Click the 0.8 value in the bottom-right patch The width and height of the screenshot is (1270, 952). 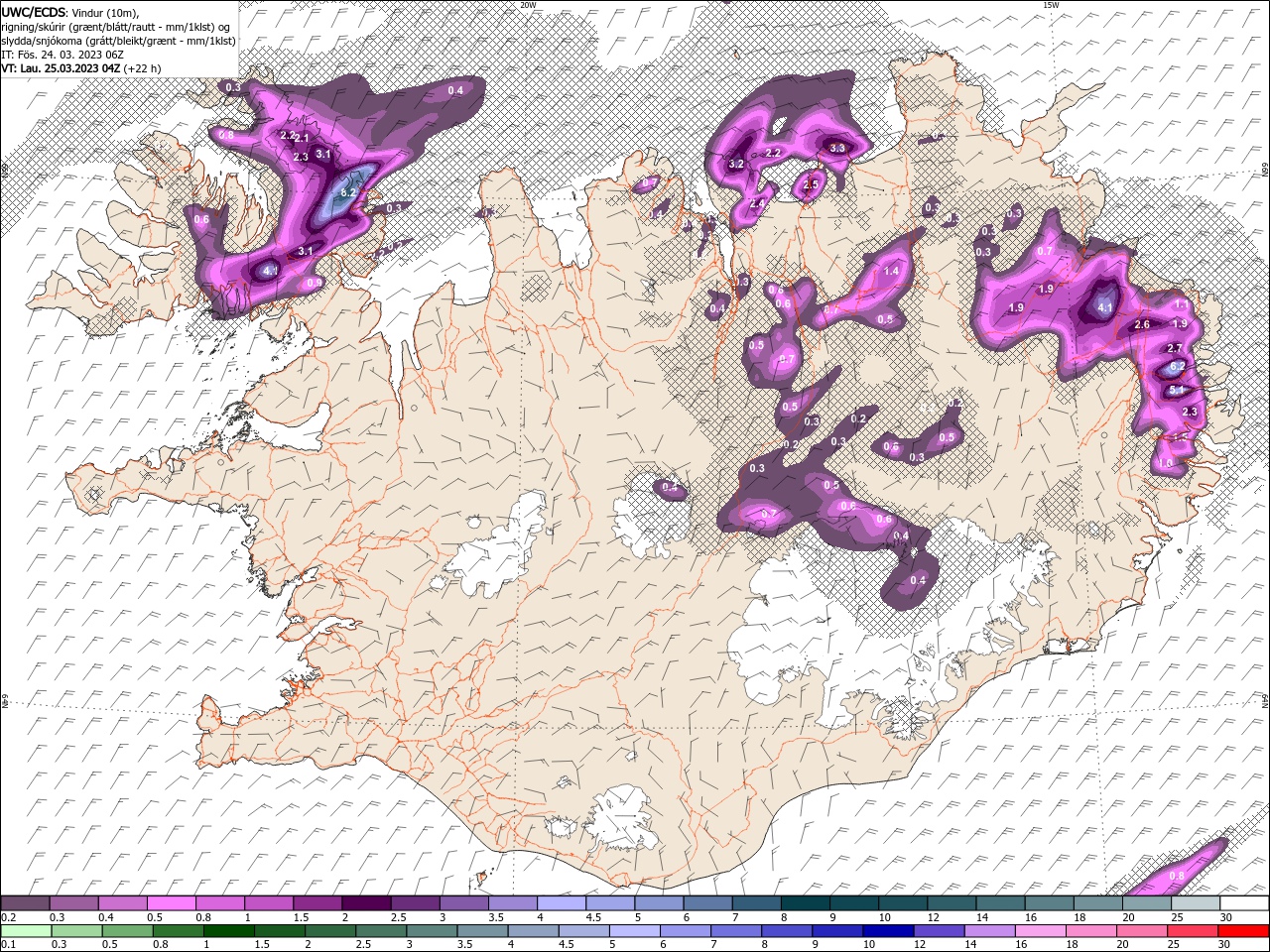(x=1177, y=876)
